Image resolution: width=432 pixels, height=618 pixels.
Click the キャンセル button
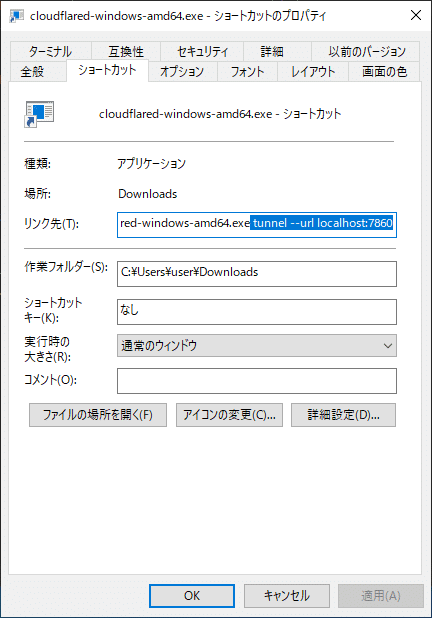(x=287, y=596)
